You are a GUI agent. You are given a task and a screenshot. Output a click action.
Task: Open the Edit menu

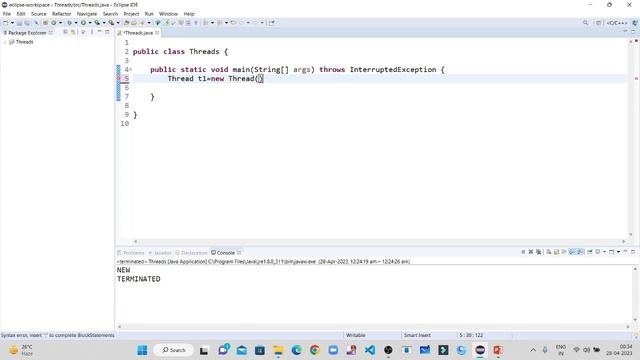(21, 14)
